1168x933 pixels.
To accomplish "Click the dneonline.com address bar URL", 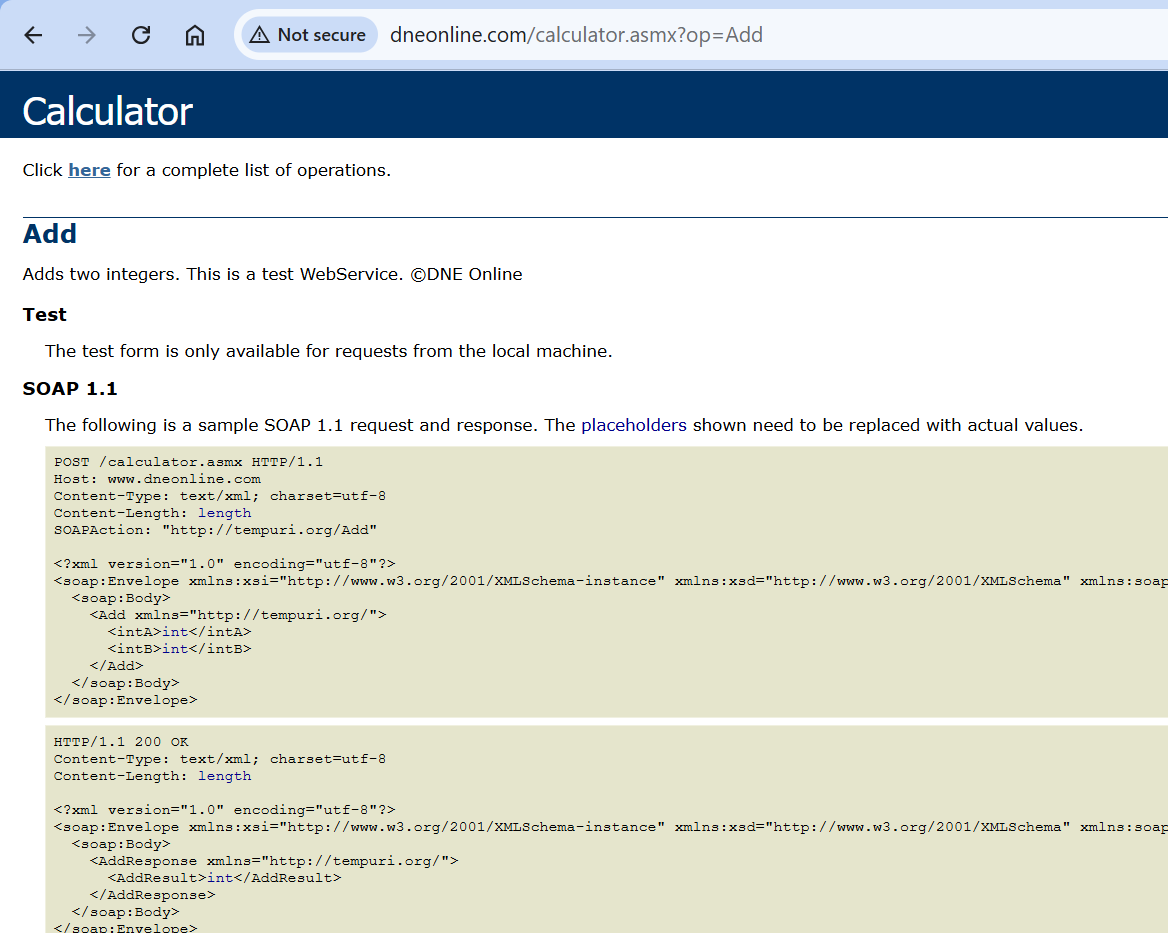I will [x=575, y=35].
